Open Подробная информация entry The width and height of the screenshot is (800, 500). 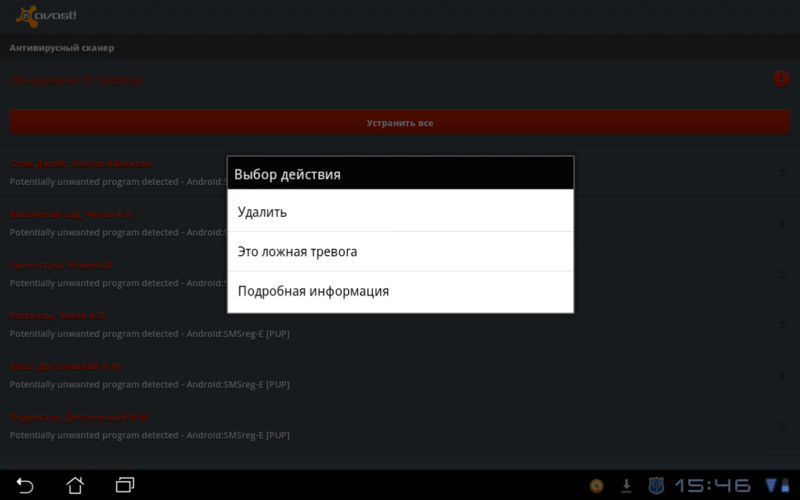coord(401,291)
